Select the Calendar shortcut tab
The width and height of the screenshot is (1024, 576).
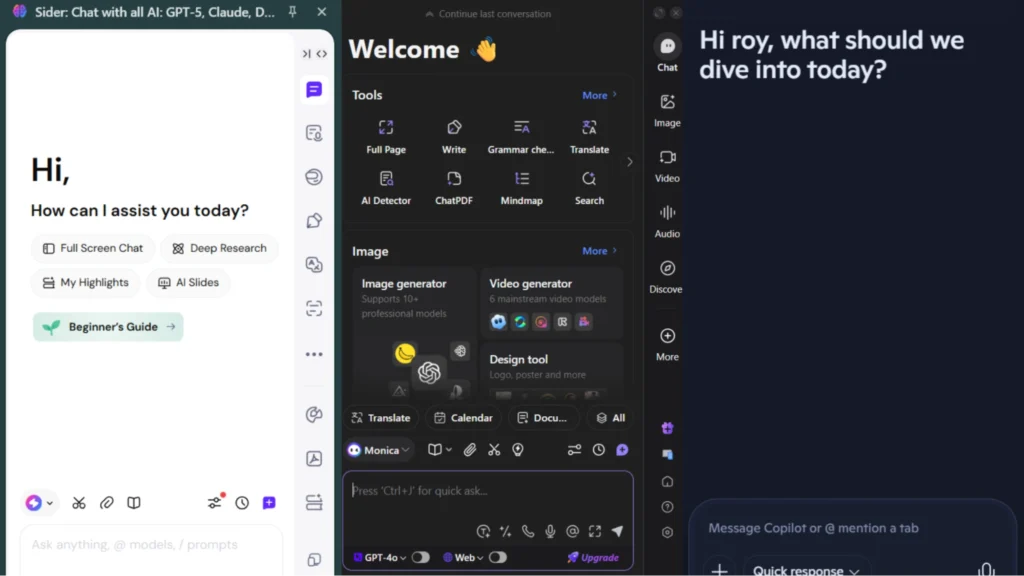[461, 418]
